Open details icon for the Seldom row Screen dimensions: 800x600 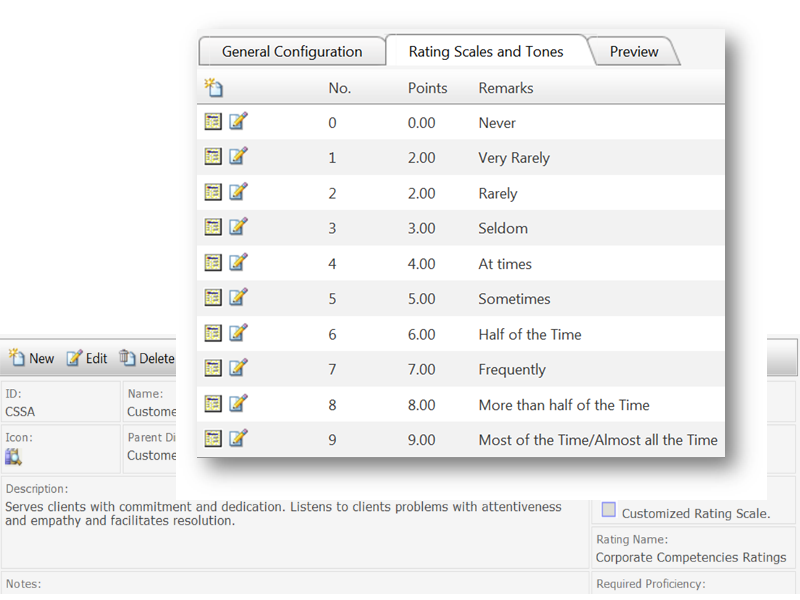pyautogui.click(x=213, y=227)
